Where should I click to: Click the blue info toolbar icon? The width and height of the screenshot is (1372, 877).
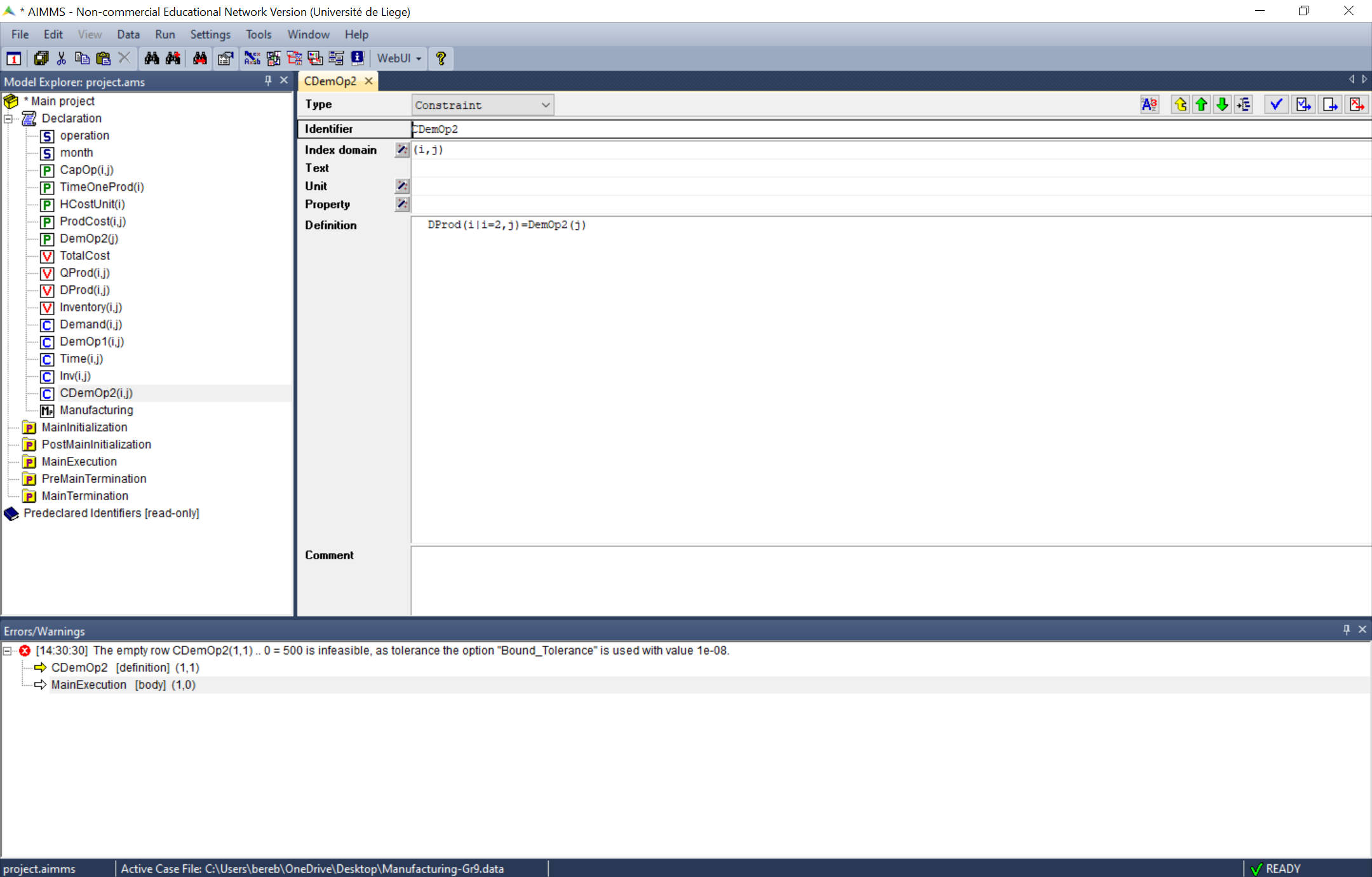coord(358,58)
